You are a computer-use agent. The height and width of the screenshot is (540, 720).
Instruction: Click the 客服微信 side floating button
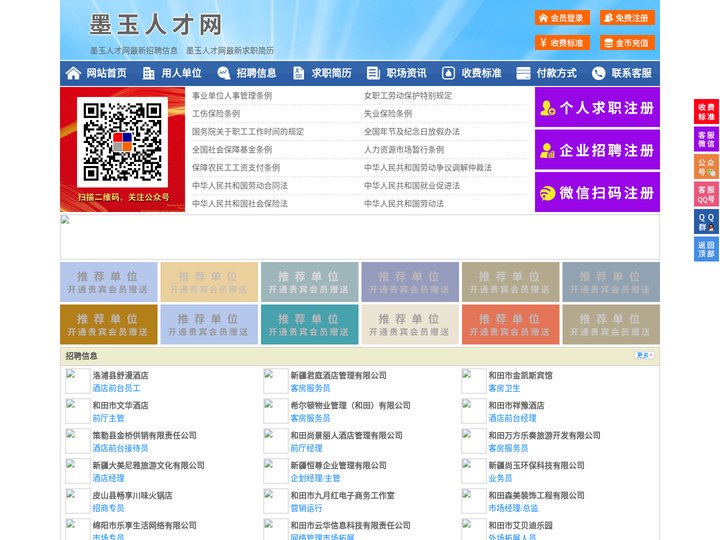706,139
